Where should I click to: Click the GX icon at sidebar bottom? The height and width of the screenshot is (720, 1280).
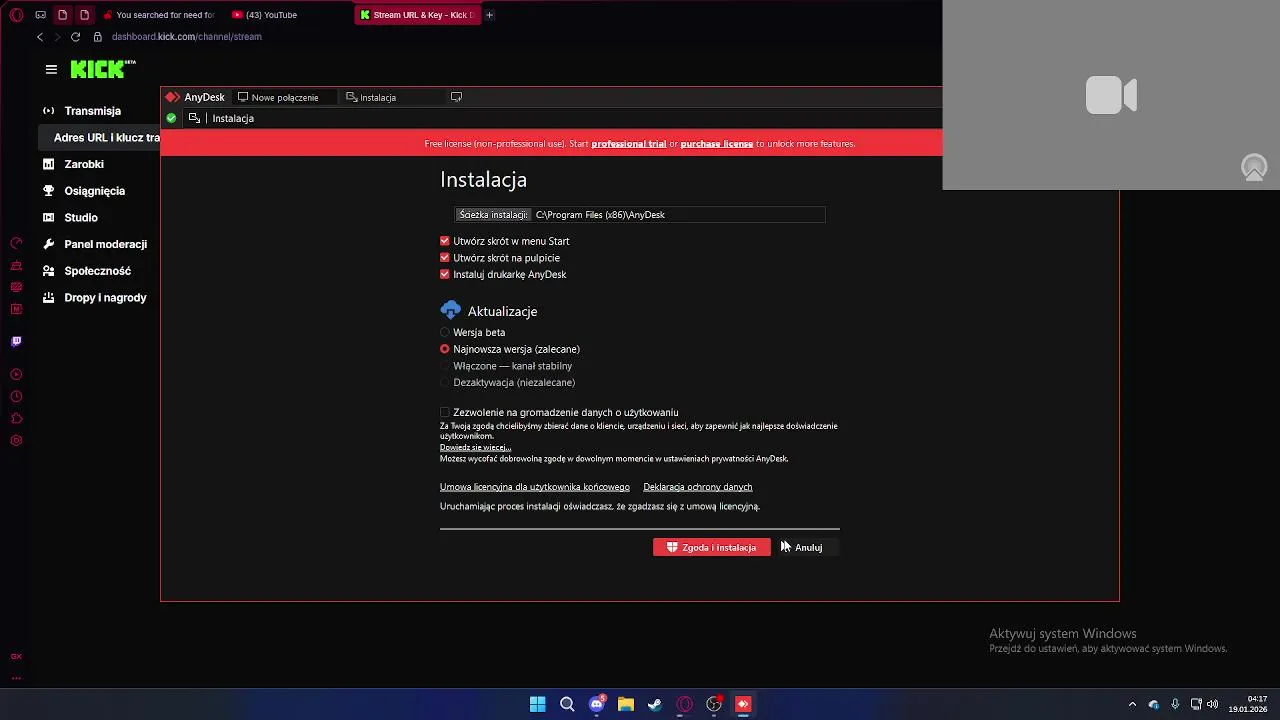tap(16, 657)
